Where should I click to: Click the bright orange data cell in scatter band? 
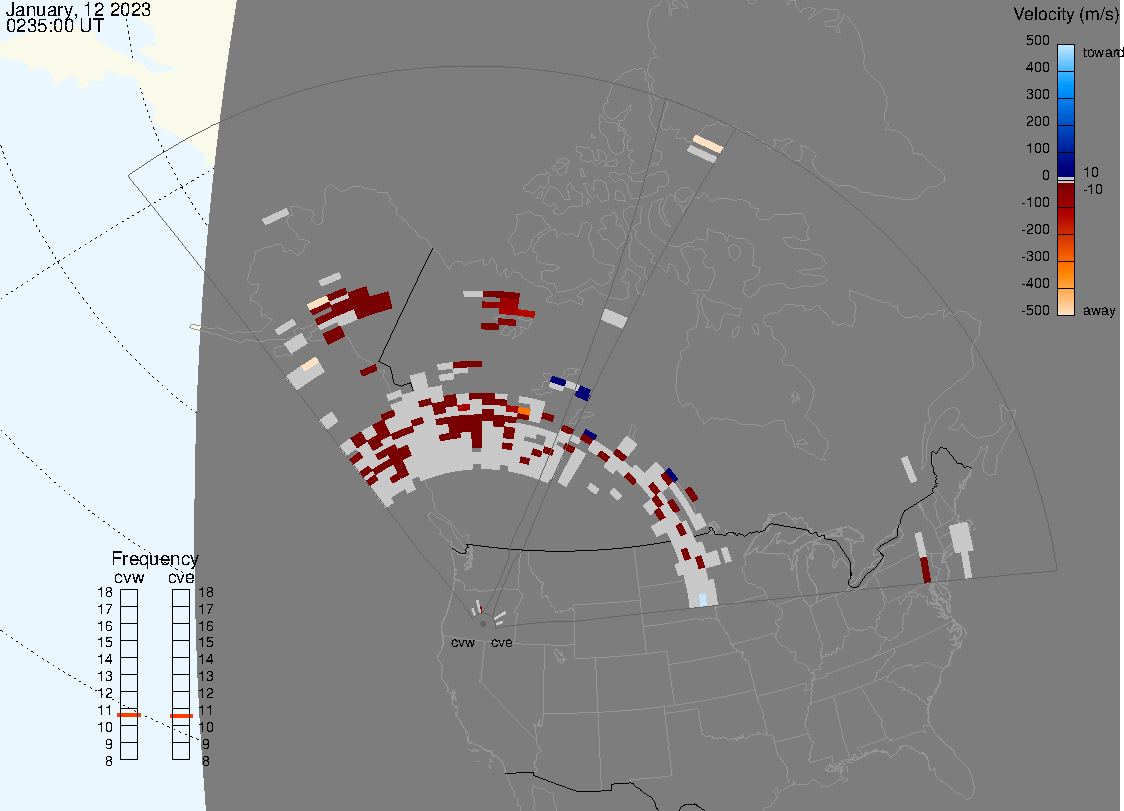tap(523, 412)
